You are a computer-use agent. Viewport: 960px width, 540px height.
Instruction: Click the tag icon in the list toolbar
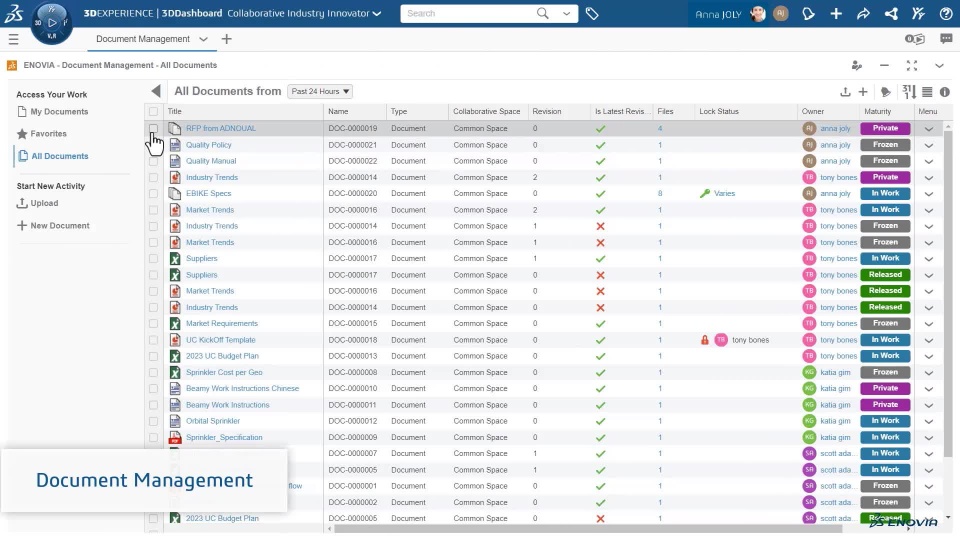click(885, 92)
